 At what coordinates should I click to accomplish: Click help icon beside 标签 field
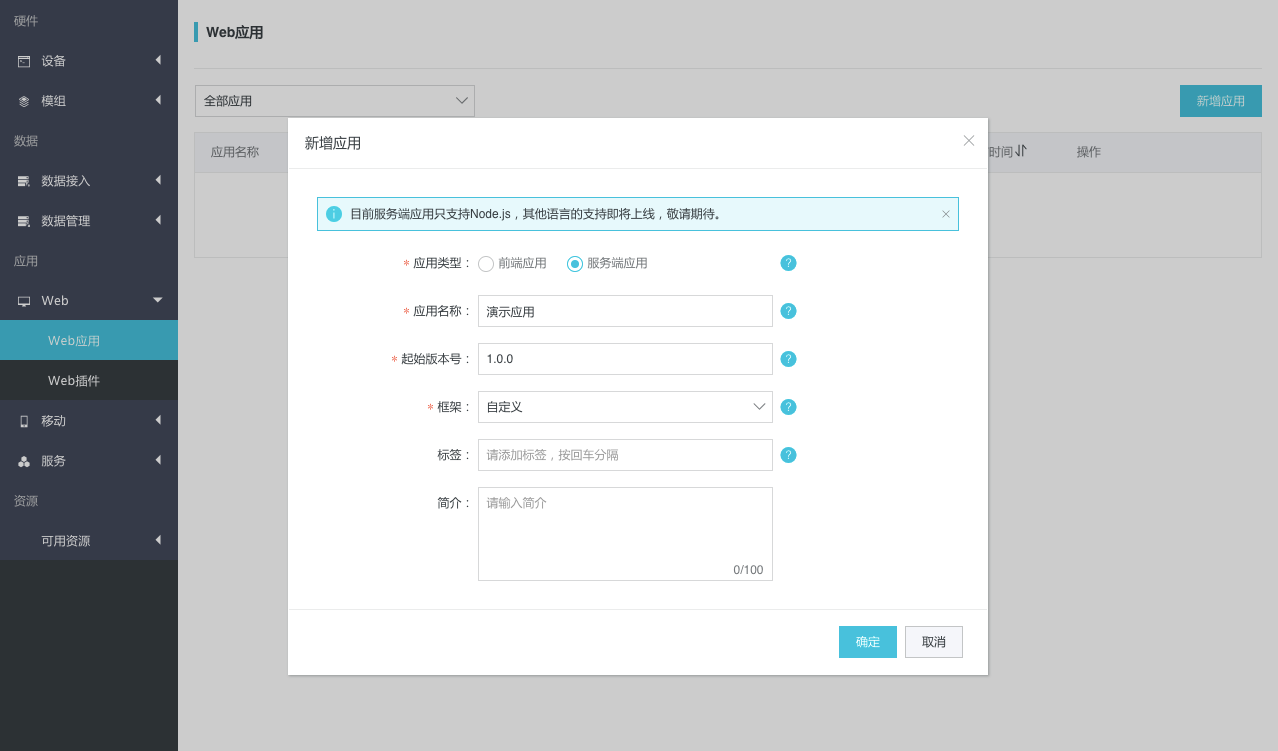click(x=788, y=455)
